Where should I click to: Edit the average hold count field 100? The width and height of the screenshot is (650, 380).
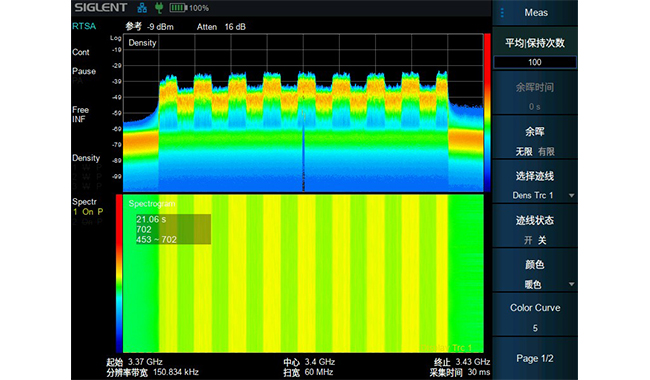(535, 62)
